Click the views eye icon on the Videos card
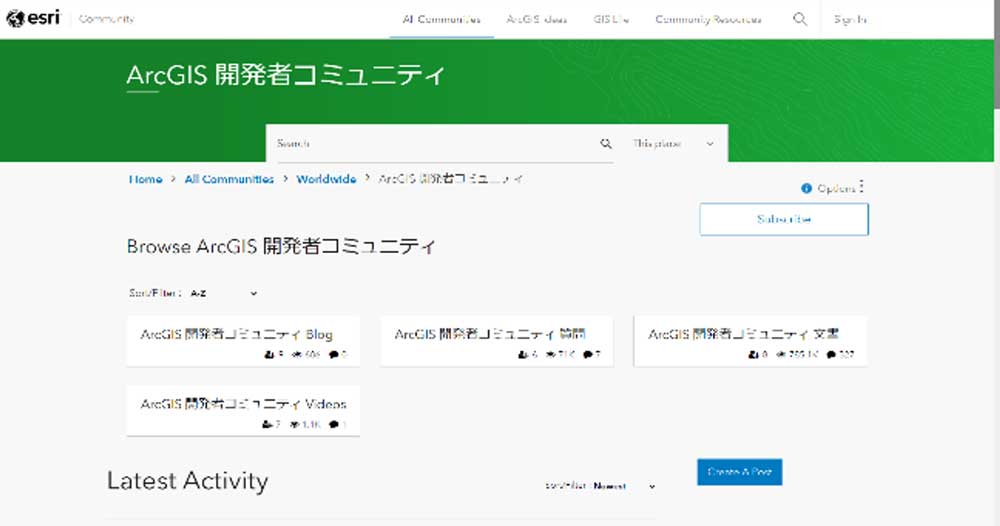 click(x=295, y=425)
